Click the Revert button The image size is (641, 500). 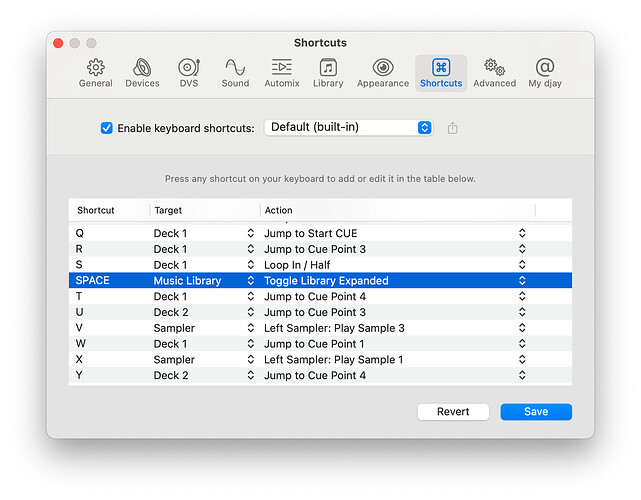[453, 412]
